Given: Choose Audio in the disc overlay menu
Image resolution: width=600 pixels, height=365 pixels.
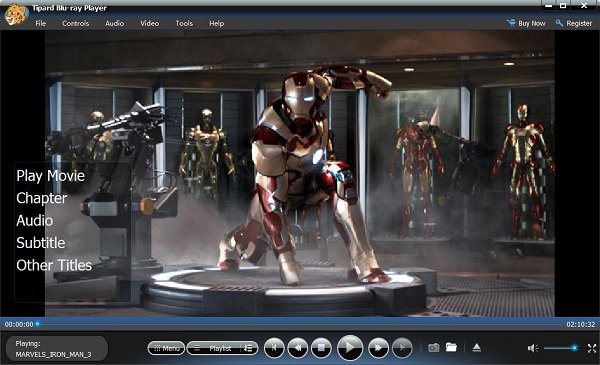Looking at the screenshot, I should [x=34, y=220].
